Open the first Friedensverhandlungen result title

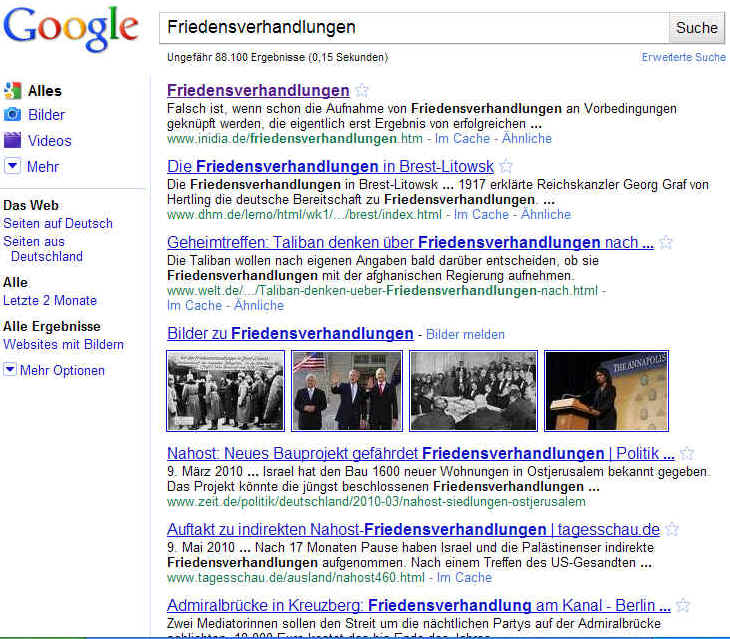coord(258,90)
